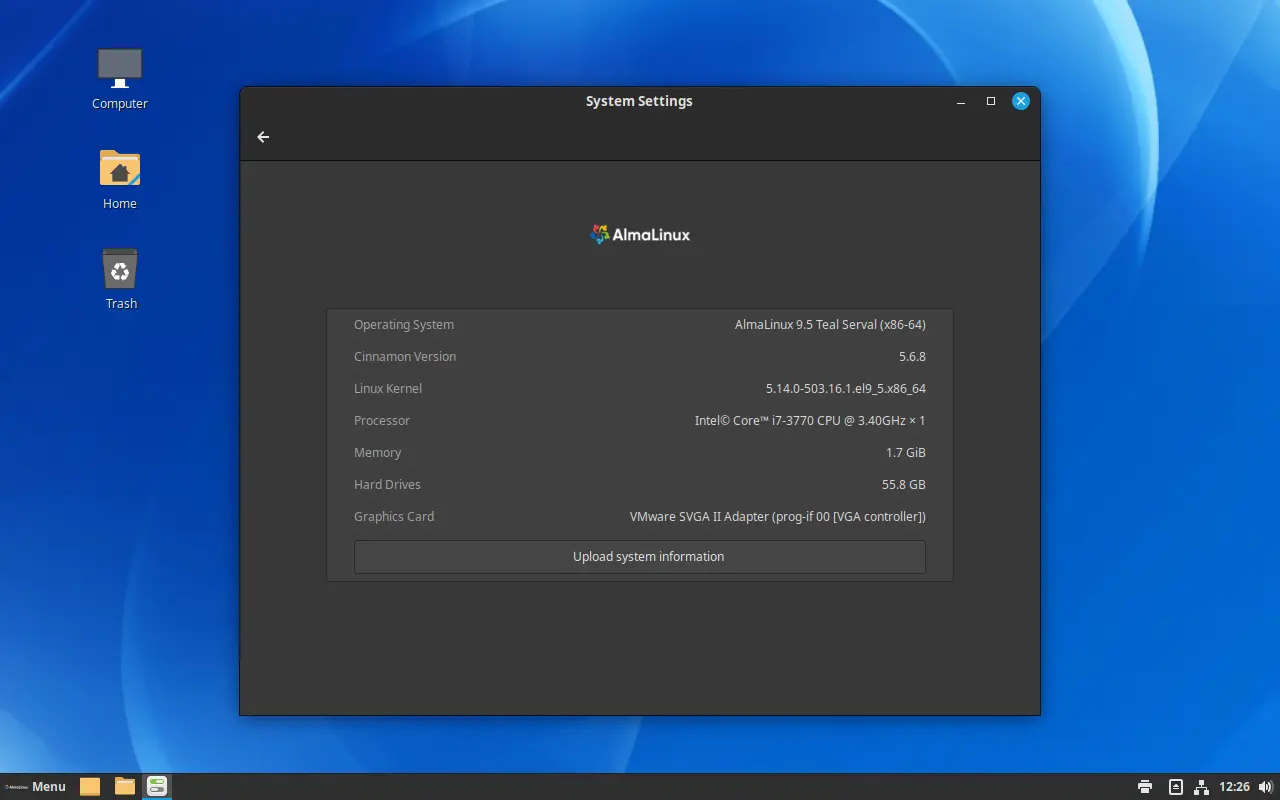
Task: Maximize the System Settings window
Action: point(991,101)
